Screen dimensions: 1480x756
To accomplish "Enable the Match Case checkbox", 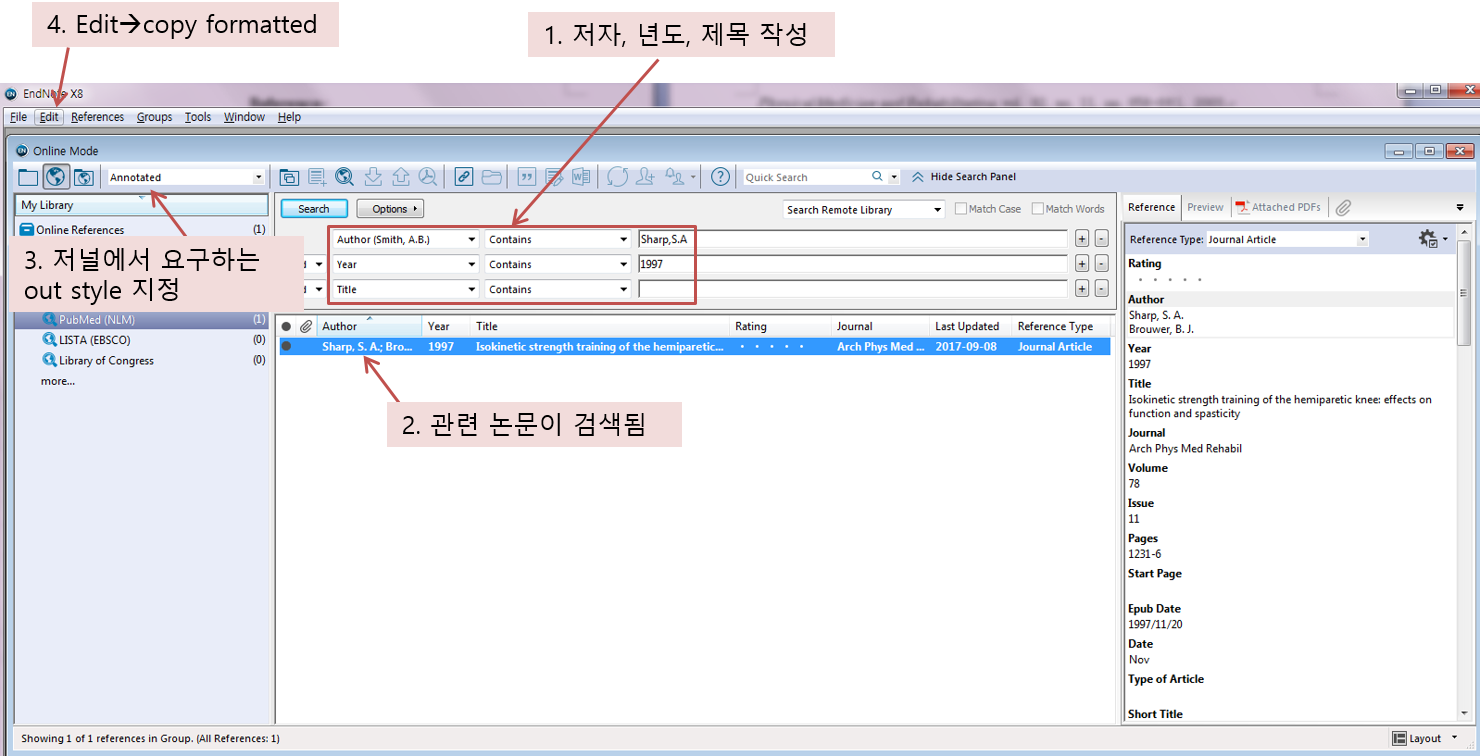I will (x=961, y=209).
